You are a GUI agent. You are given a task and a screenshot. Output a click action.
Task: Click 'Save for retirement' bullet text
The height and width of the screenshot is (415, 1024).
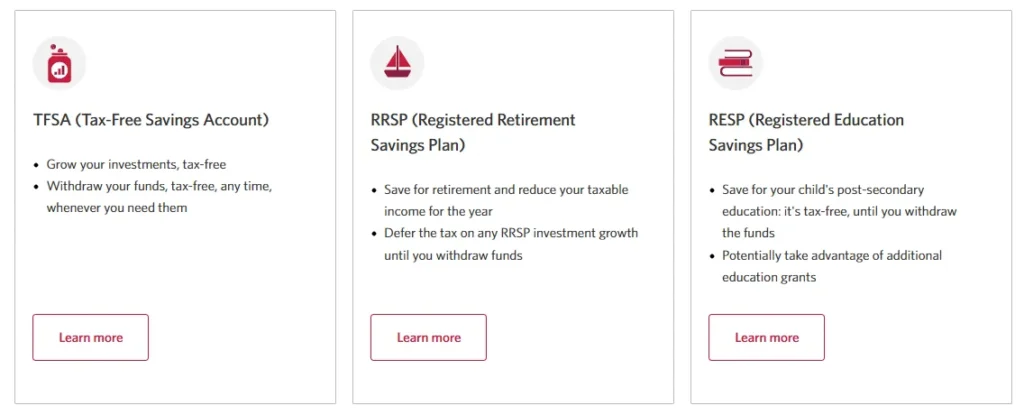click(x=506, y=189)
